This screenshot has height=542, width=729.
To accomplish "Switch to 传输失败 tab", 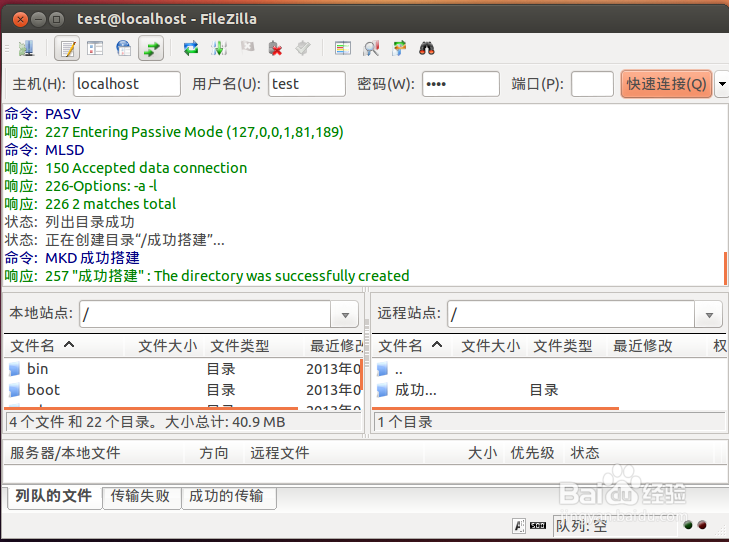I will click(141, 496).
